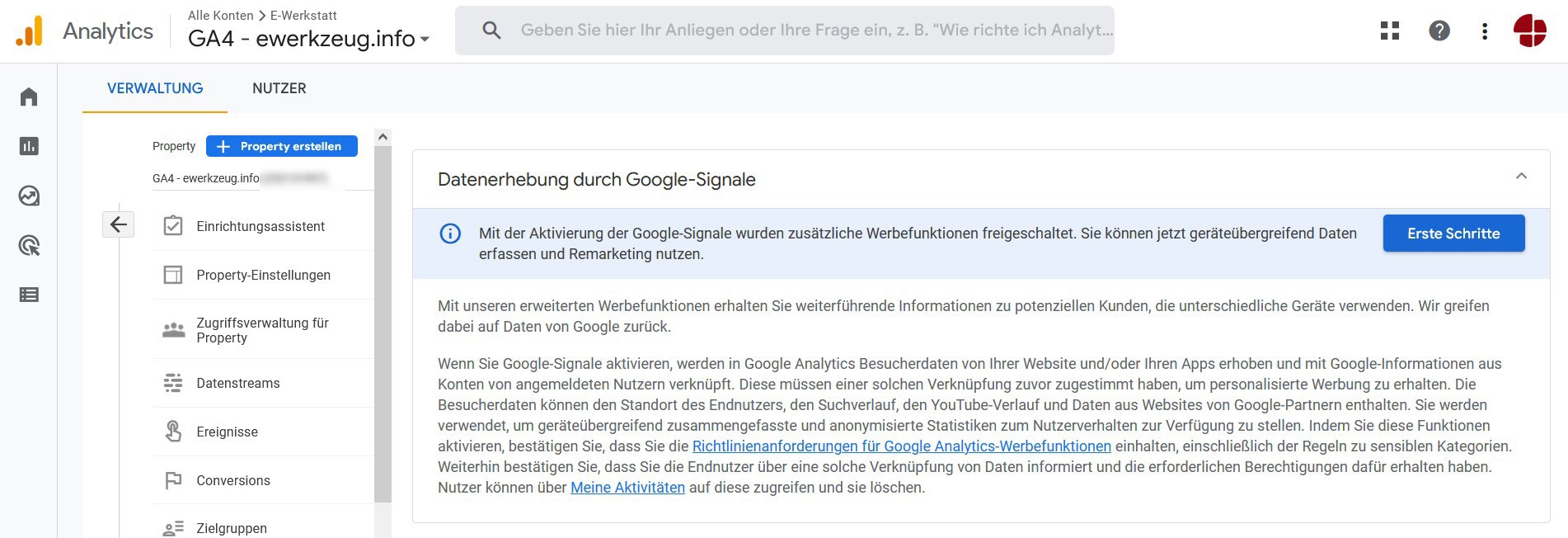Click the Google Analytics logo
1568x538 pixels.
[30, 31]
